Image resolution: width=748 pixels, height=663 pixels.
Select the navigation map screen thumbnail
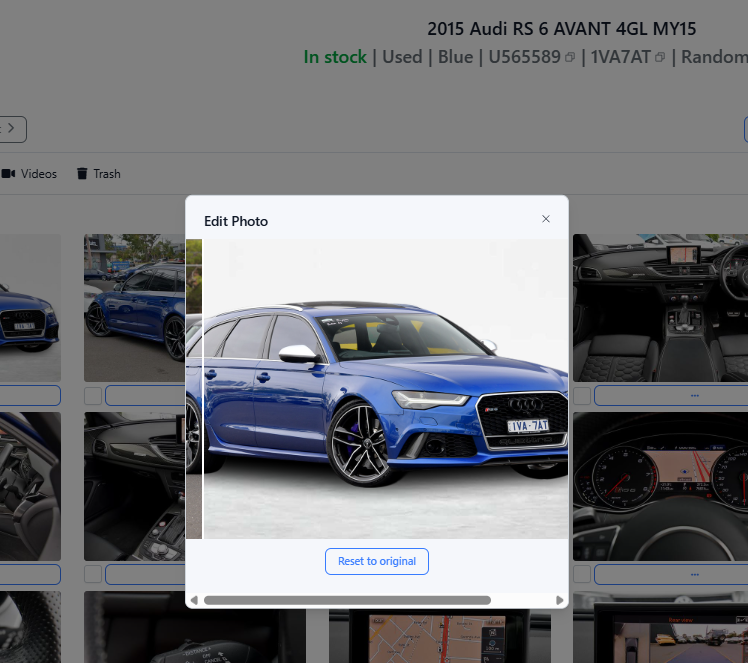pos(439,636)
